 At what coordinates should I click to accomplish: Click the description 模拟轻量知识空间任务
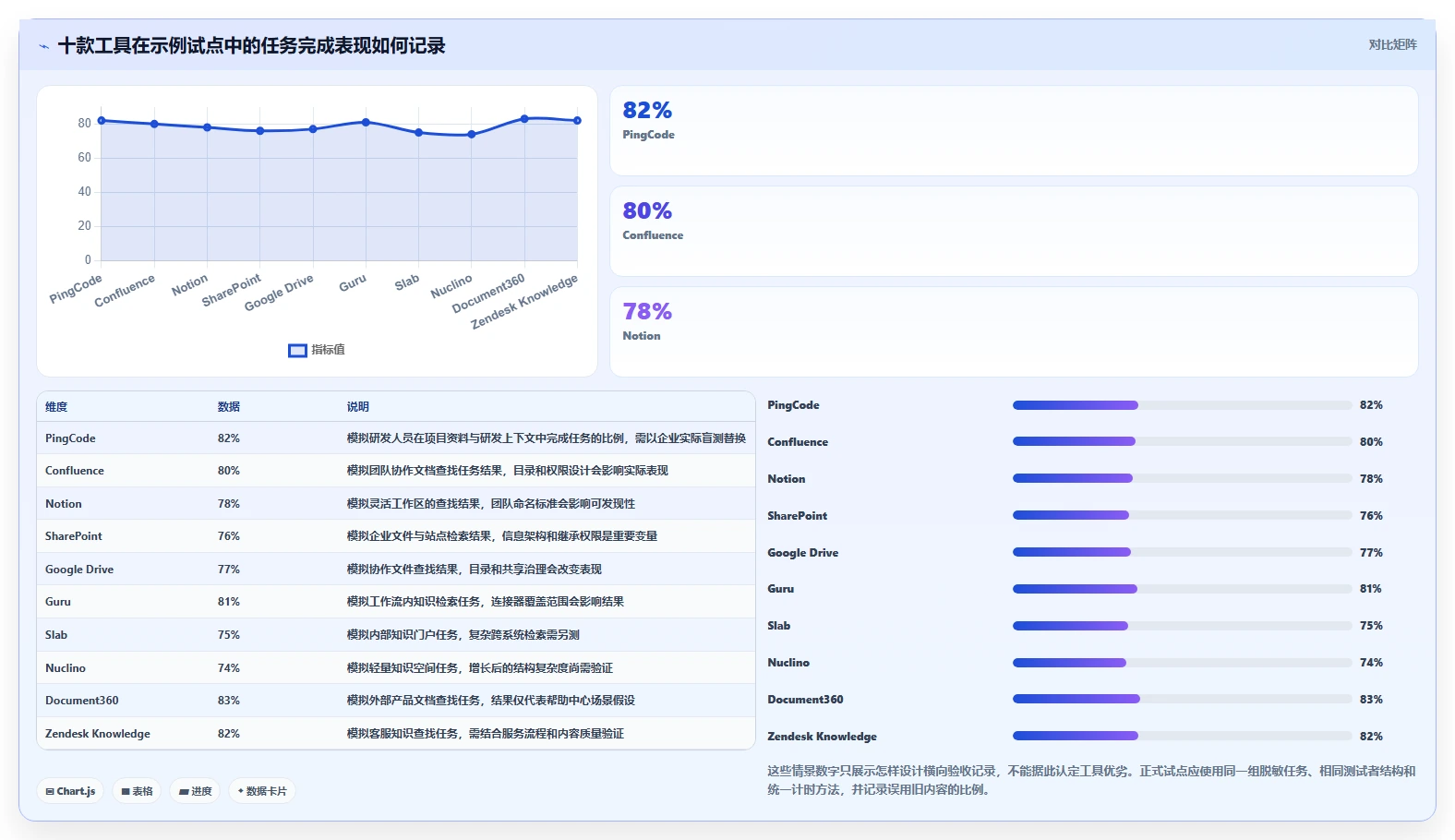[480, 668]
